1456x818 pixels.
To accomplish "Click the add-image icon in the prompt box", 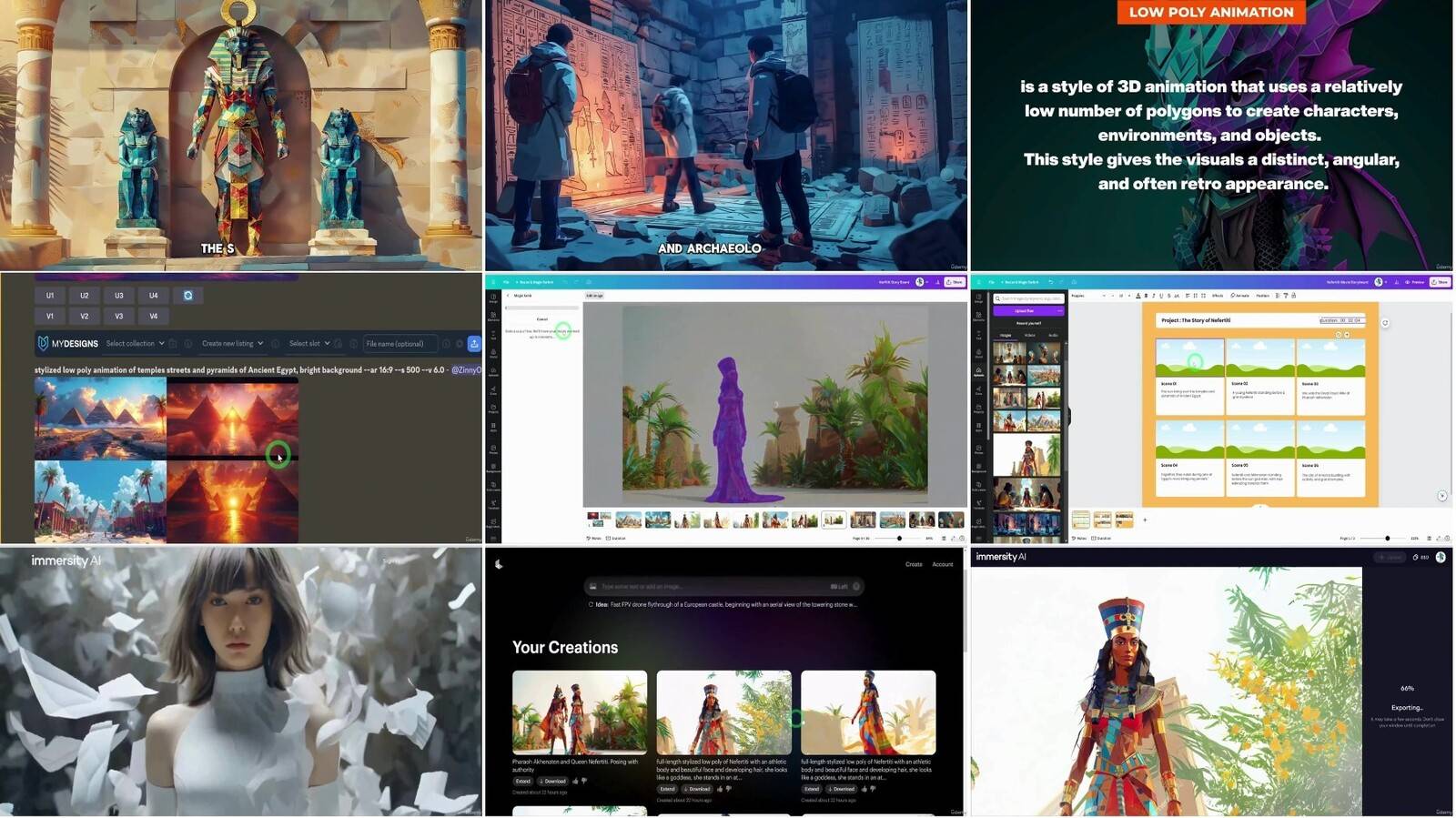I will [x=592, y=587].
